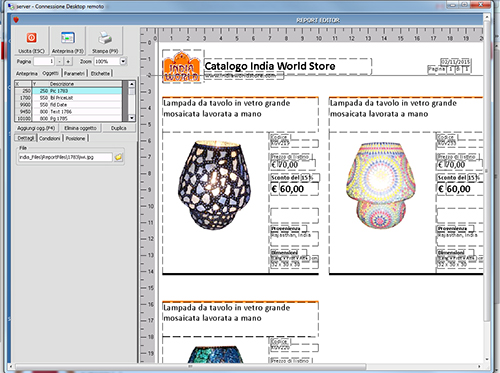Image resolution: width=500 pixels, height=373 pixels.
Task: Click the Aggiungi ogg. (F4) button
Action: point(36,128)
